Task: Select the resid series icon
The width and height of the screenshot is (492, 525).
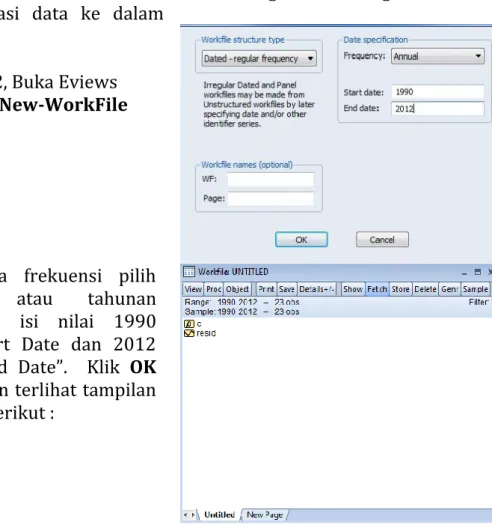Action: coord(189,333)
